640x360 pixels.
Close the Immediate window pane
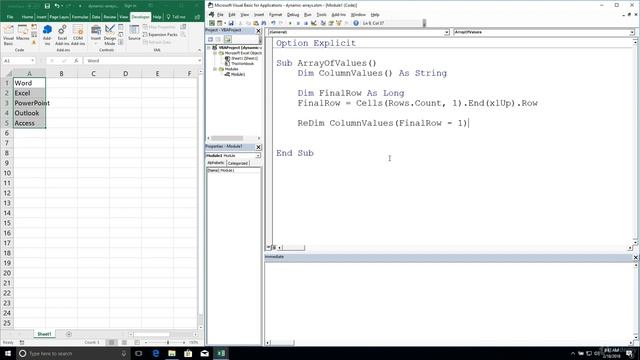click(635, 257)
